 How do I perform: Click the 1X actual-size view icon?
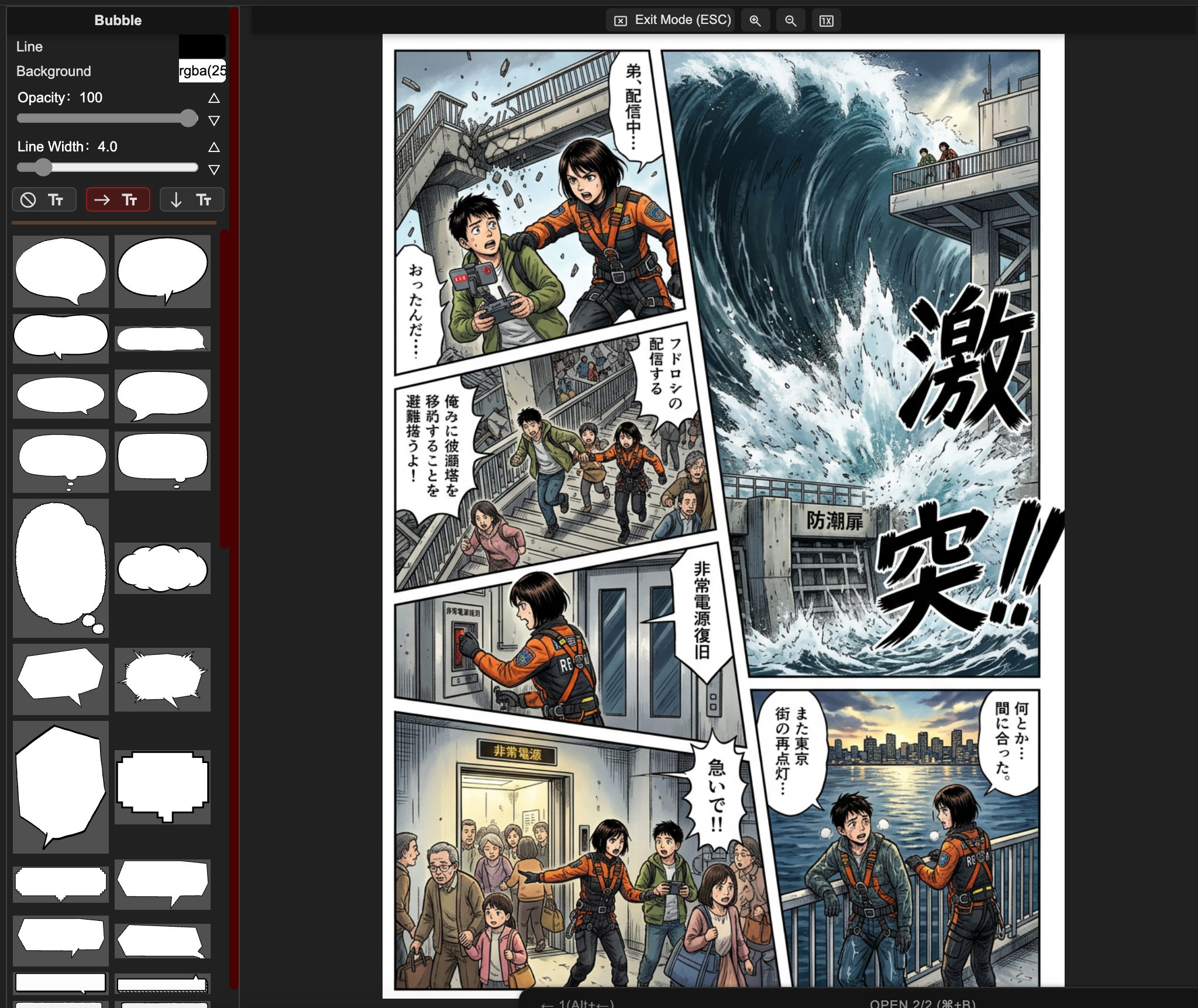tap(826, 20)
